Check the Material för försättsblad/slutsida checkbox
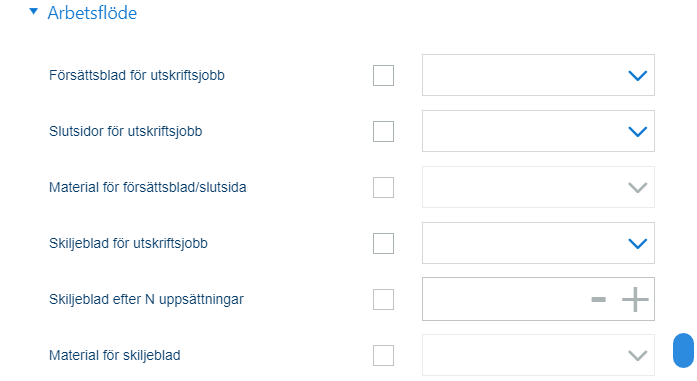 383,188
